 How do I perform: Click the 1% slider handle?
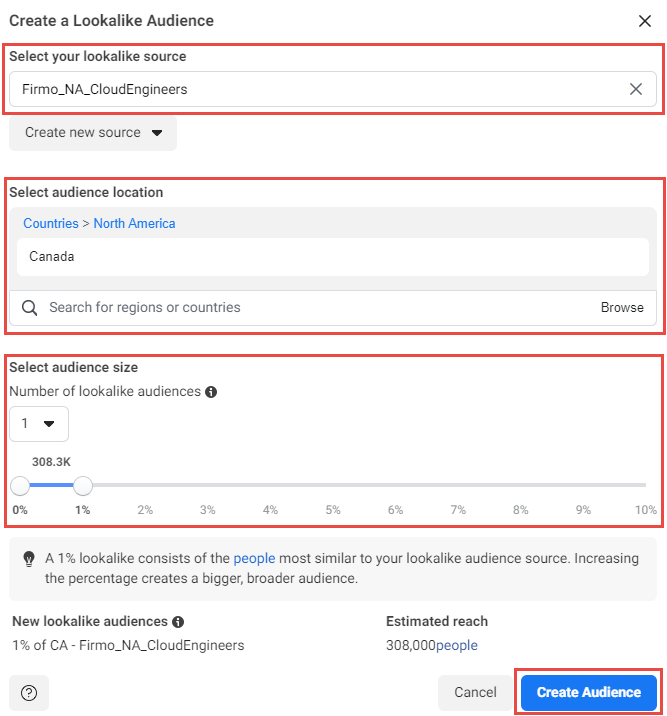pos(83,486)
